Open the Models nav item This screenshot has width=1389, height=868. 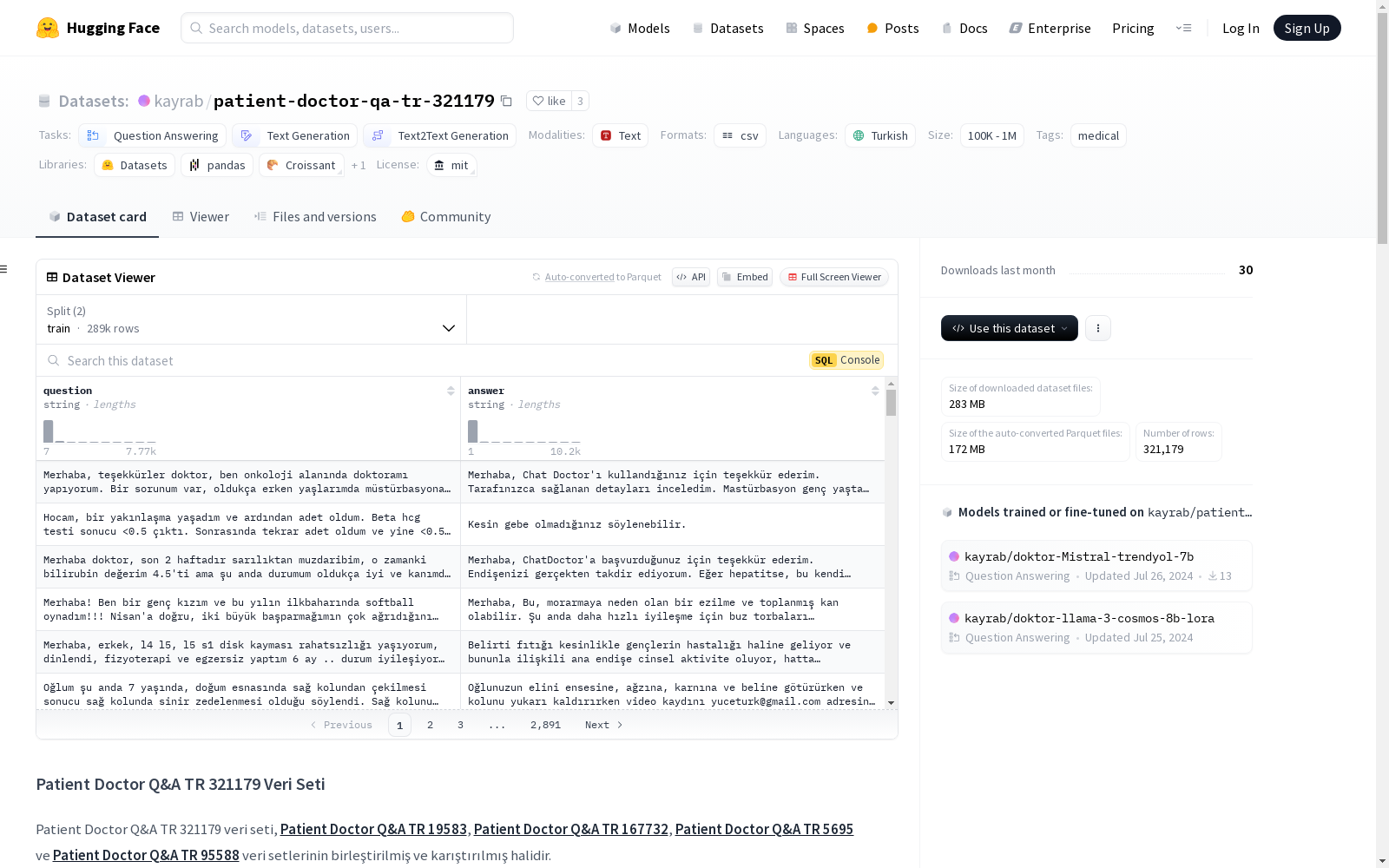point(640,28)
